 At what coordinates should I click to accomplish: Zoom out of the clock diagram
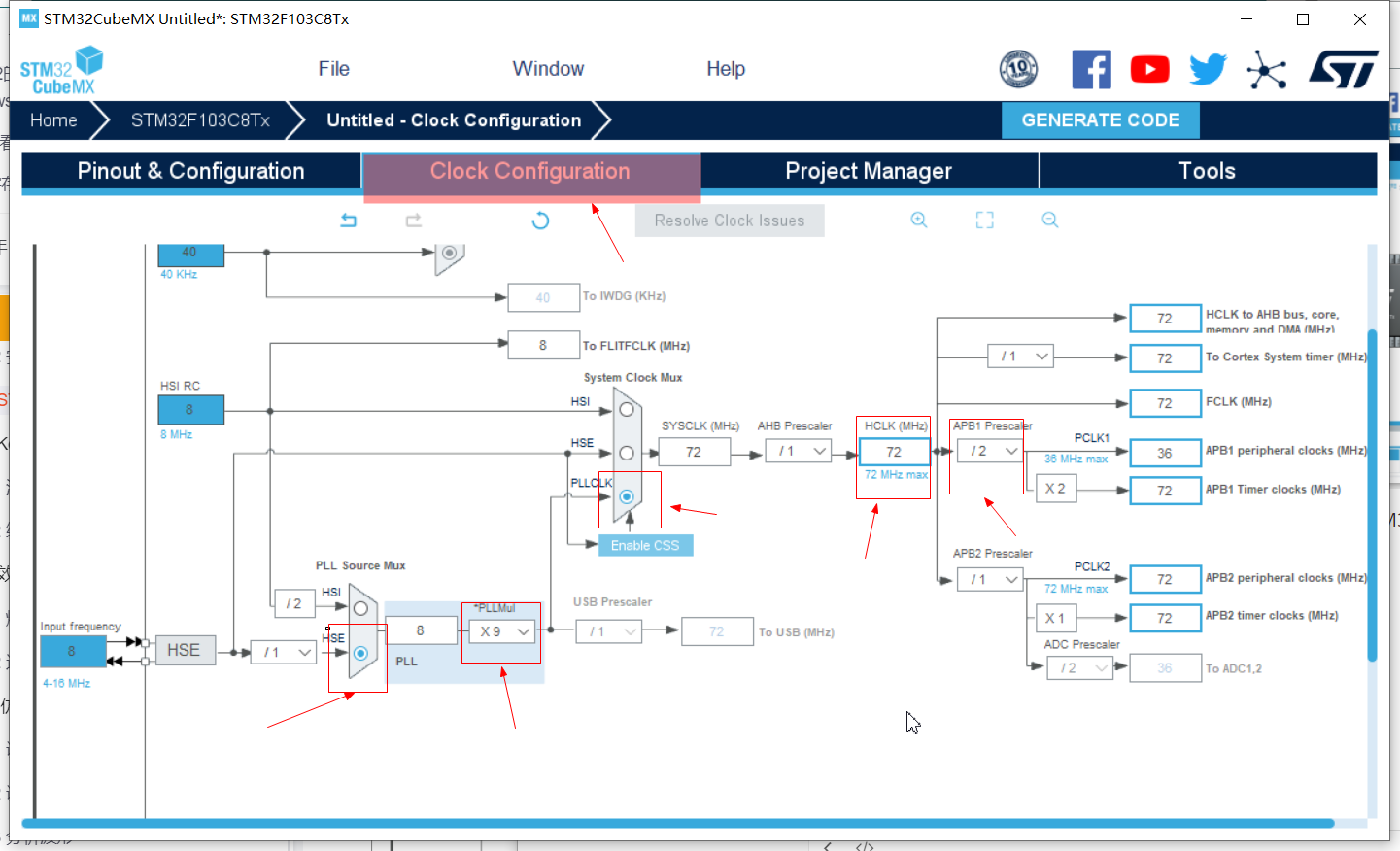pos(1050,221)
